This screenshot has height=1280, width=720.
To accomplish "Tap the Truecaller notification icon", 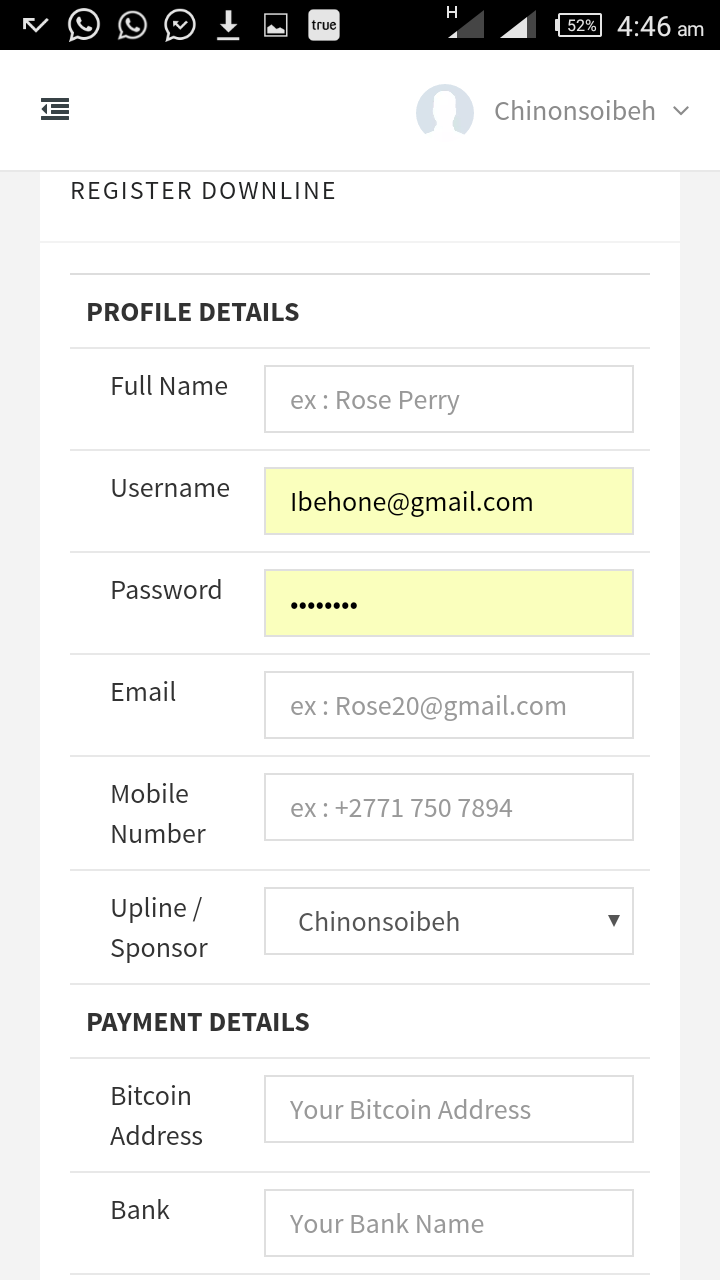I will tap(324, 26).
